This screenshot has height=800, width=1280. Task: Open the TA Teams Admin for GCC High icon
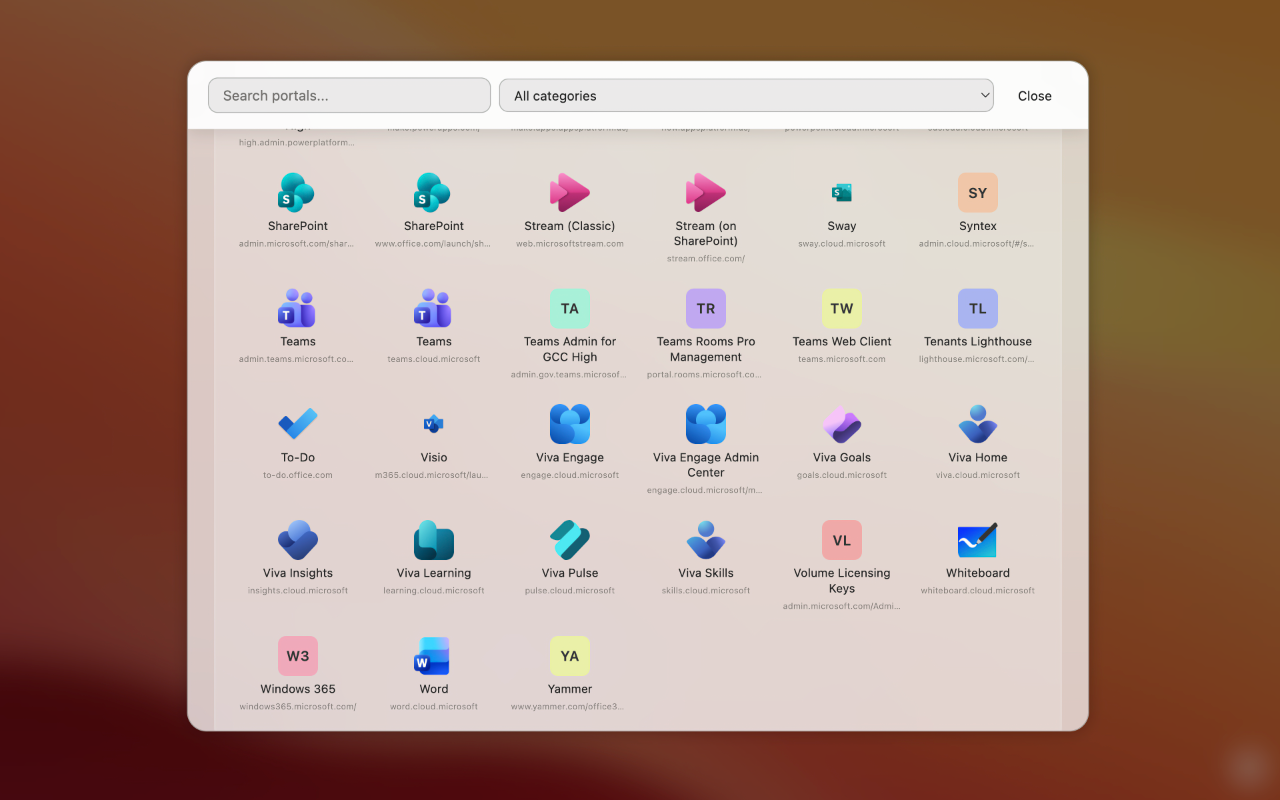click(570, 309)
